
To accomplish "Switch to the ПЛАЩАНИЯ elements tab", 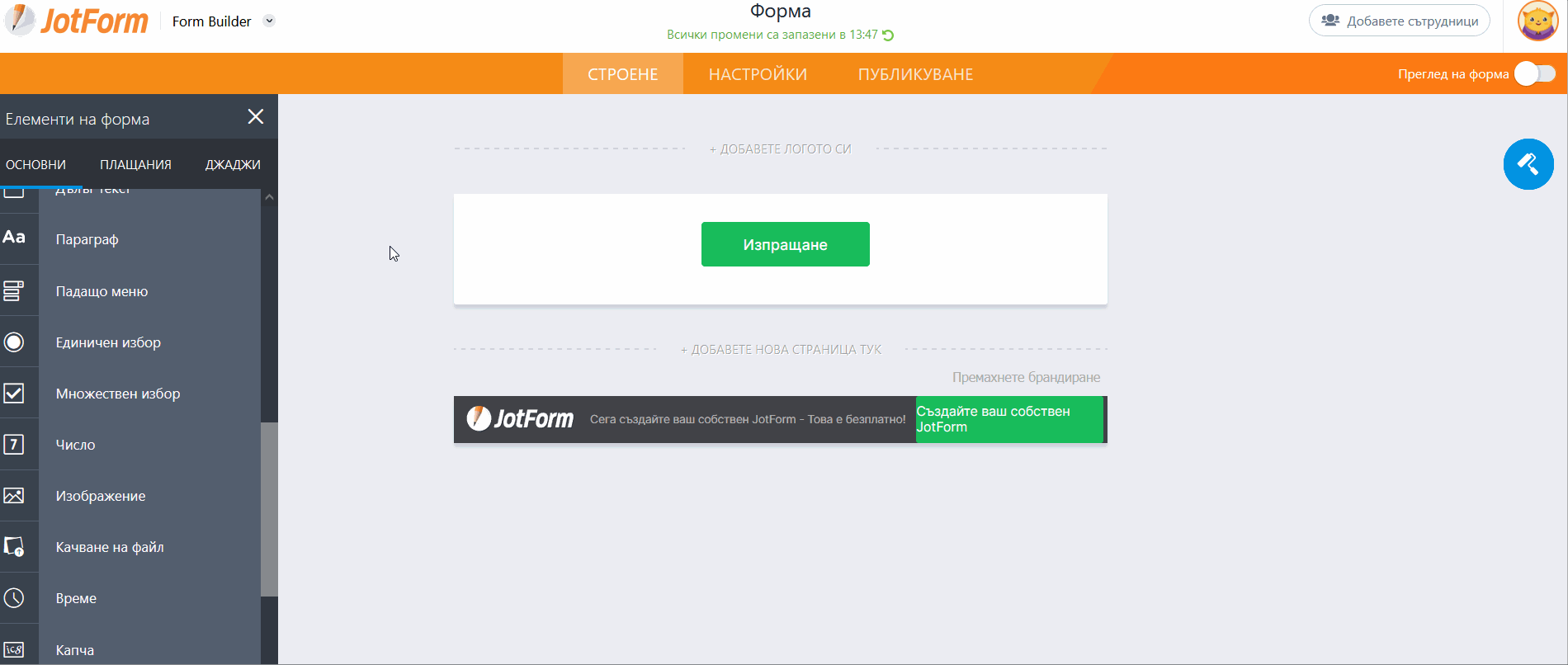I will [x=135, y=165].
